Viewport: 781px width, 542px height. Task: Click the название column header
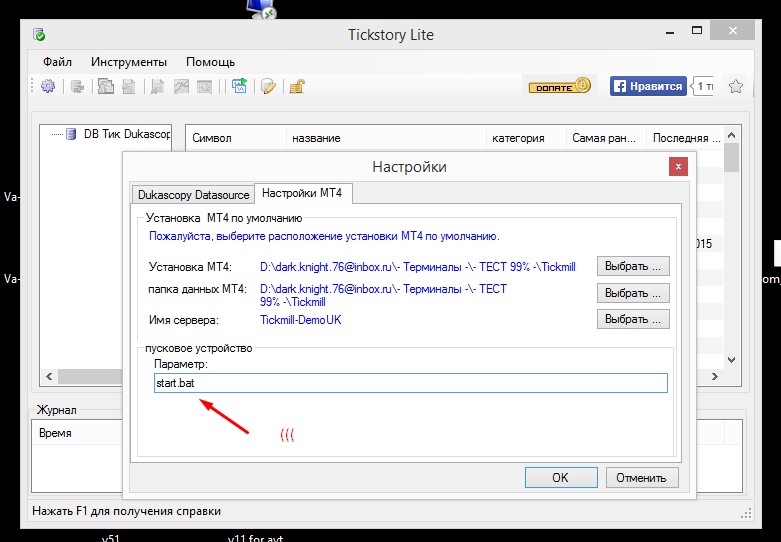coord(386,138)
